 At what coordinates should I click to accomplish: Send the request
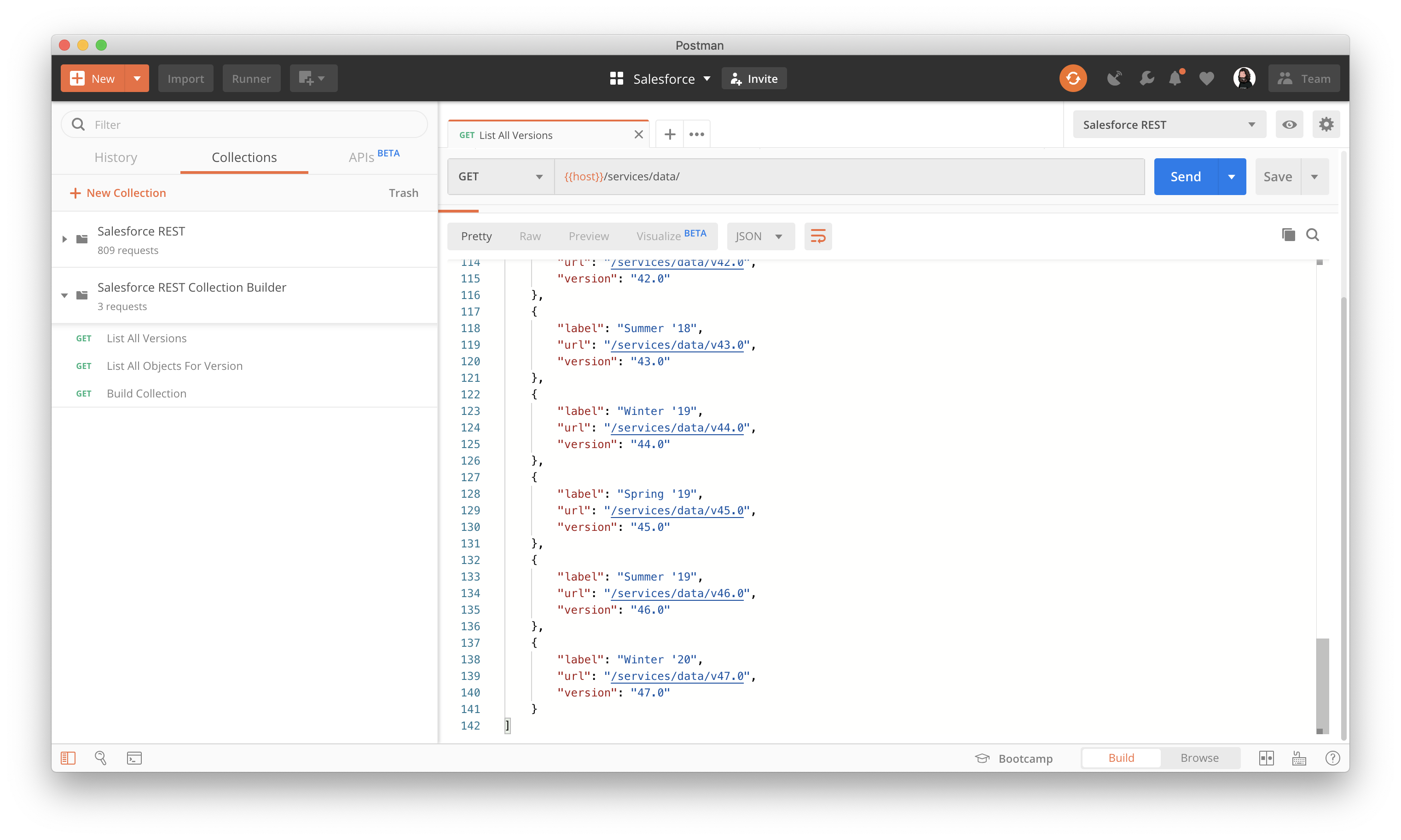click(1185, 177)
